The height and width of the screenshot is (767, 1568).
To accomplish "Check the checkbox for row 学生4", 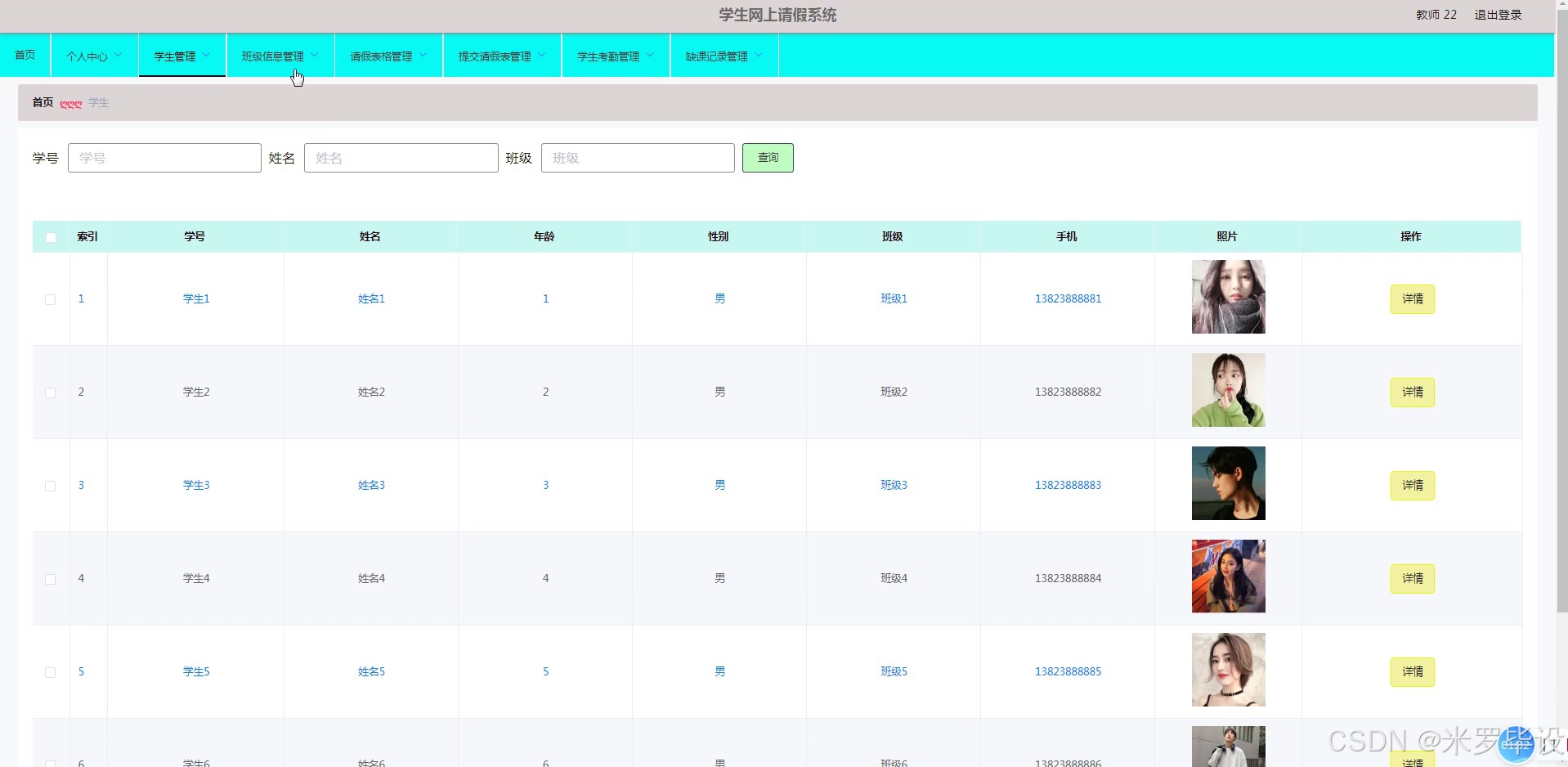I will coord(50,579).
